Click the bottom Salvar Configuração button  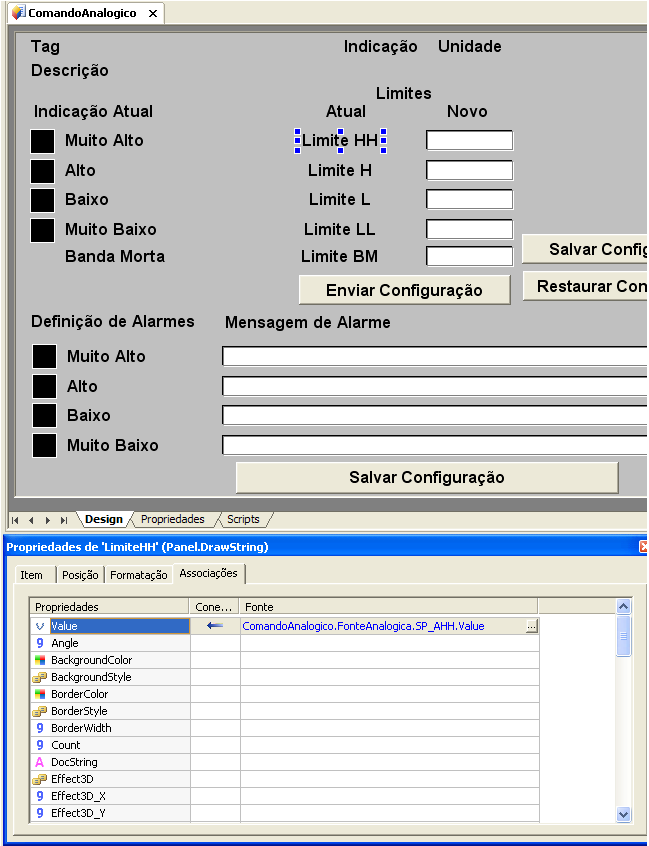point(427,477)
